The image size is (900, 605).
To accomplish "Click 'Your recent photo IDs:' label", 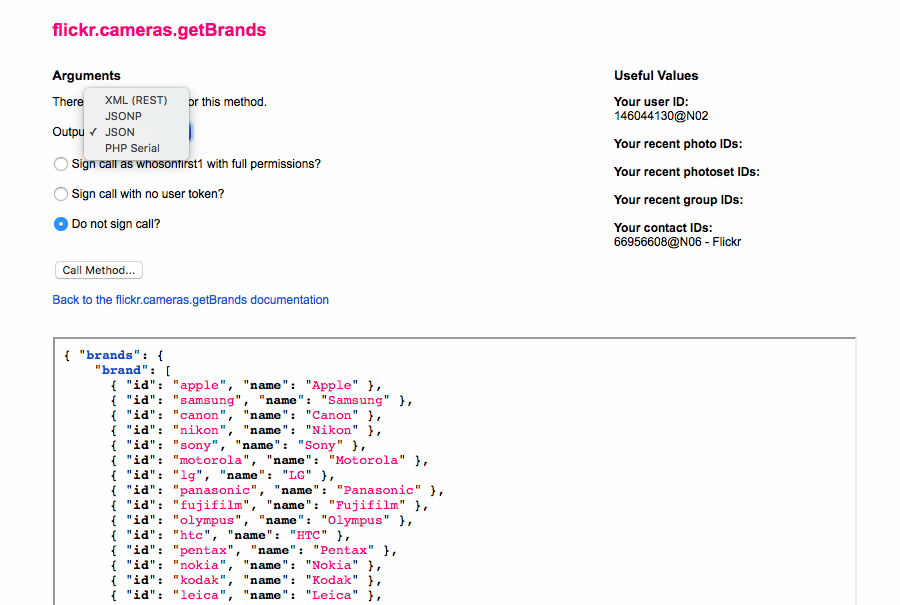I will [x=678, y=144].
